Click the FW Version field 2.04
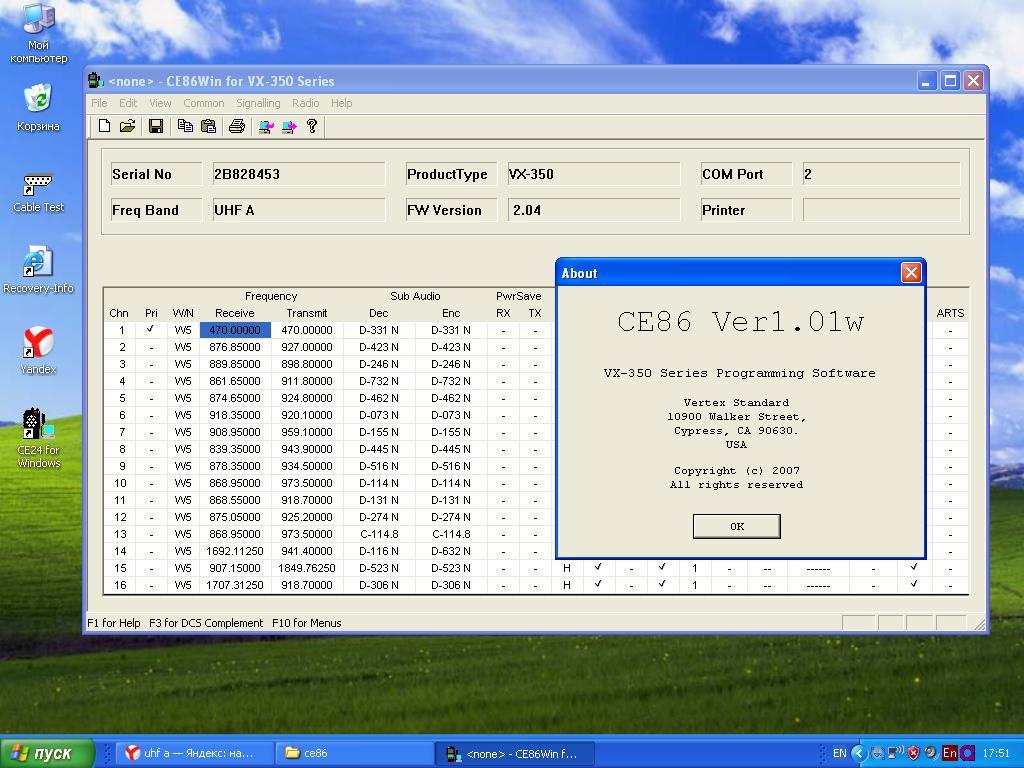 pos(594,210)
